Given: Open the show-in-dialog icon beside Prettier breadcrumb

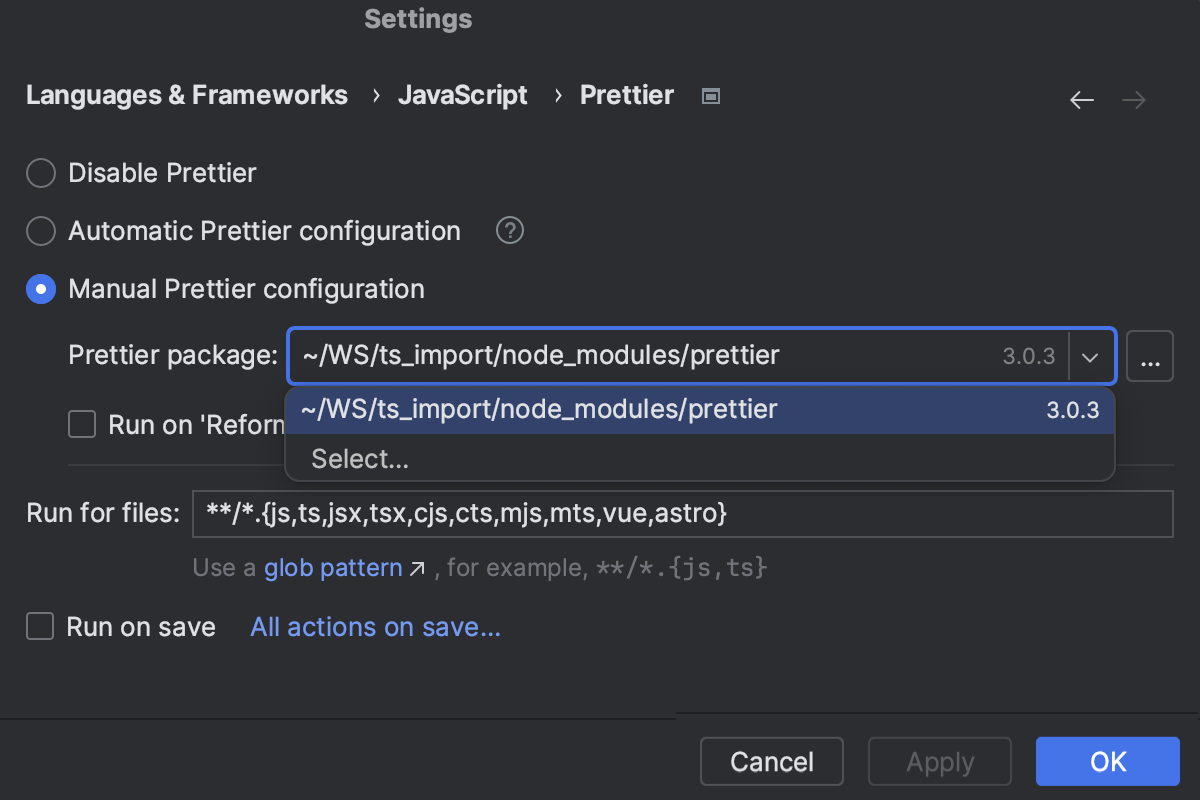Looking at the screenshot, I should 710,95.
